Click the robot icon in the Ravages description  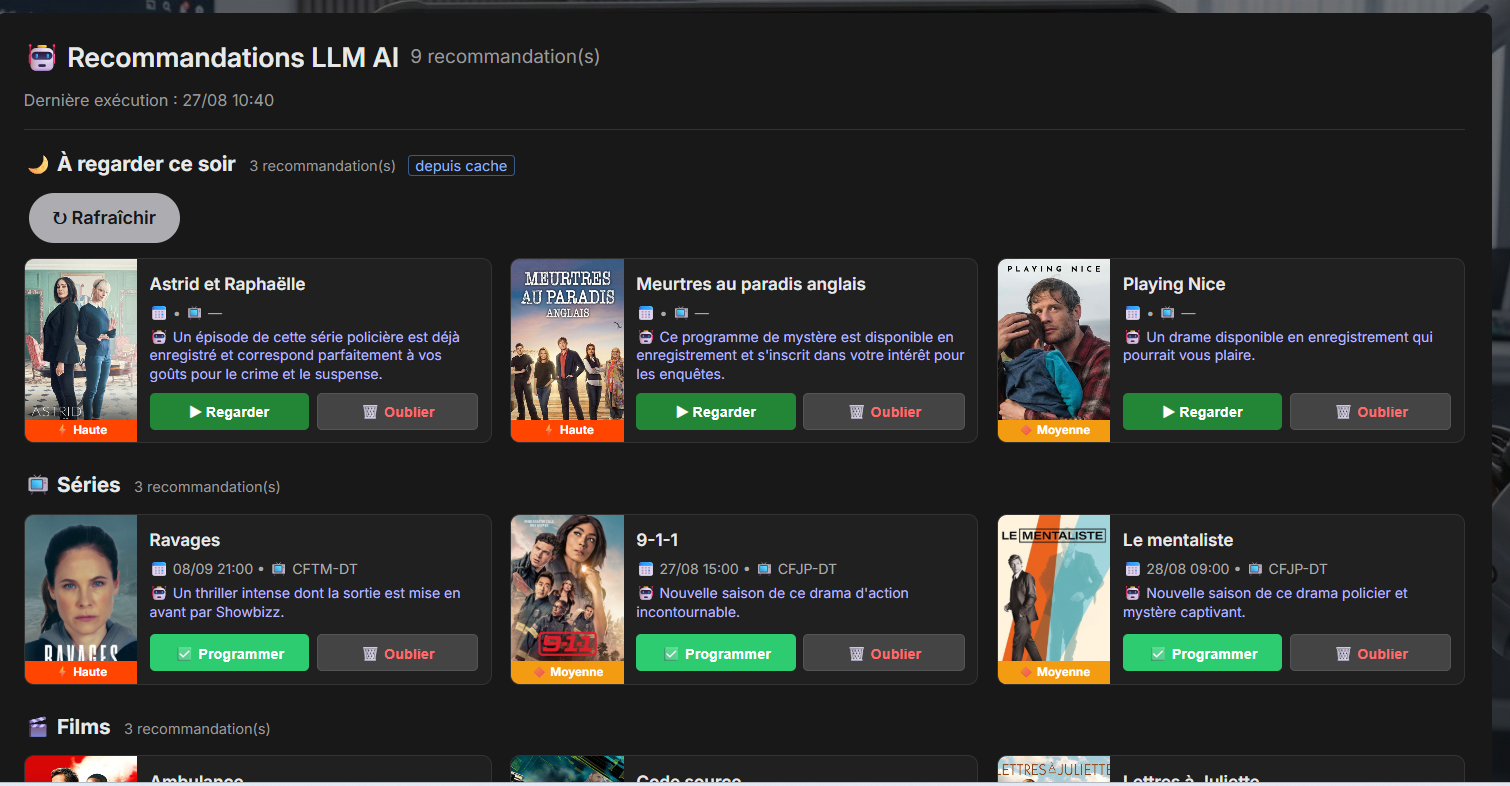(158, 593)
